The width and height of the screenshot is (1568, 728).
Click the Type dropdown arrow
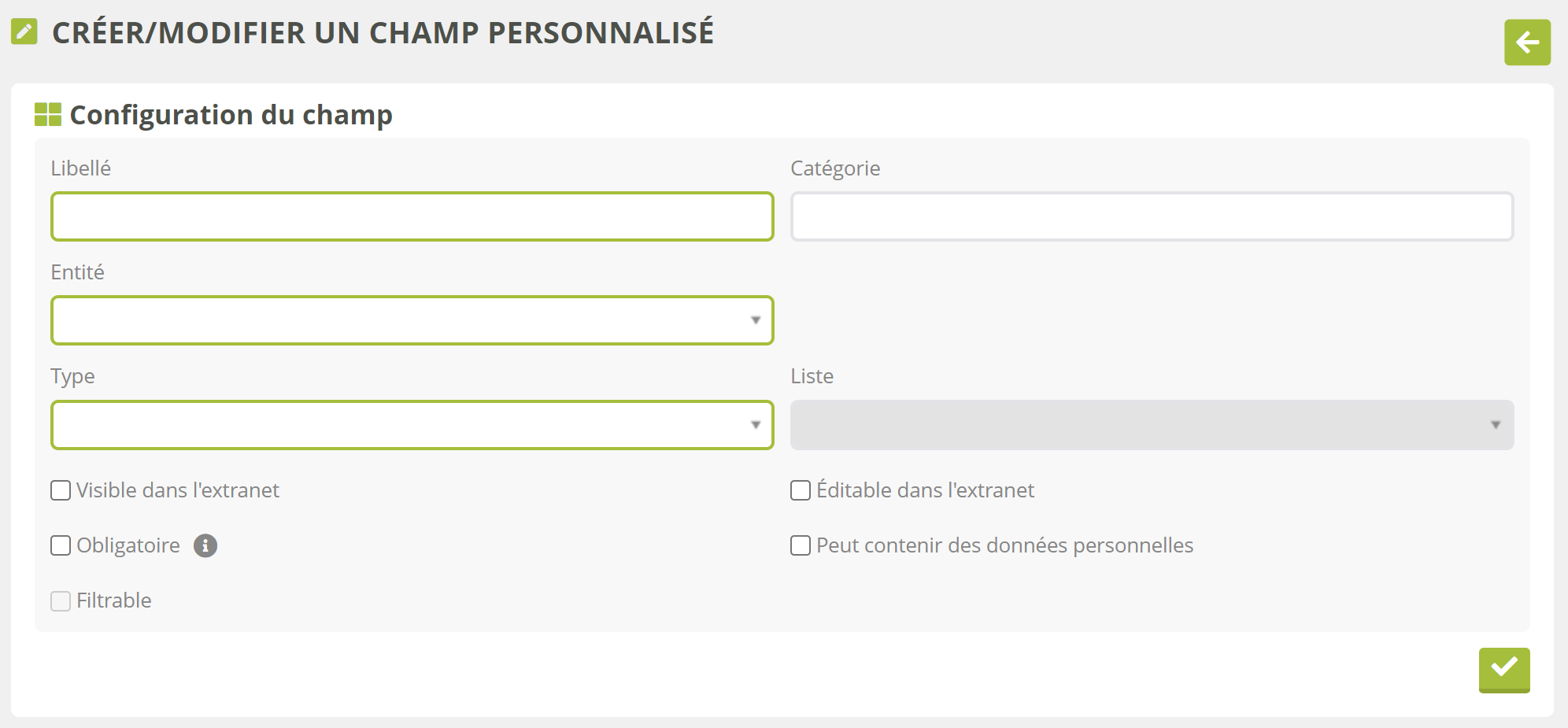tap(756, 425)
